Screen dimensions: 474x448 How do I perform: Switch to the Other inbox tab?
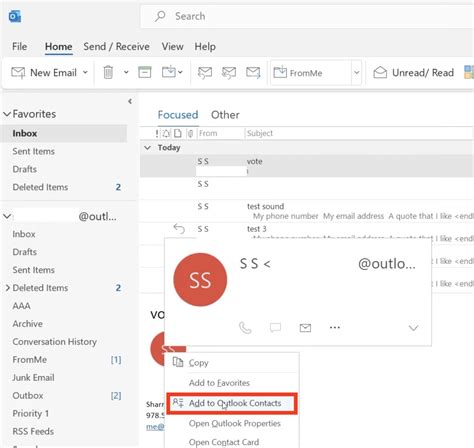point(225,115)
